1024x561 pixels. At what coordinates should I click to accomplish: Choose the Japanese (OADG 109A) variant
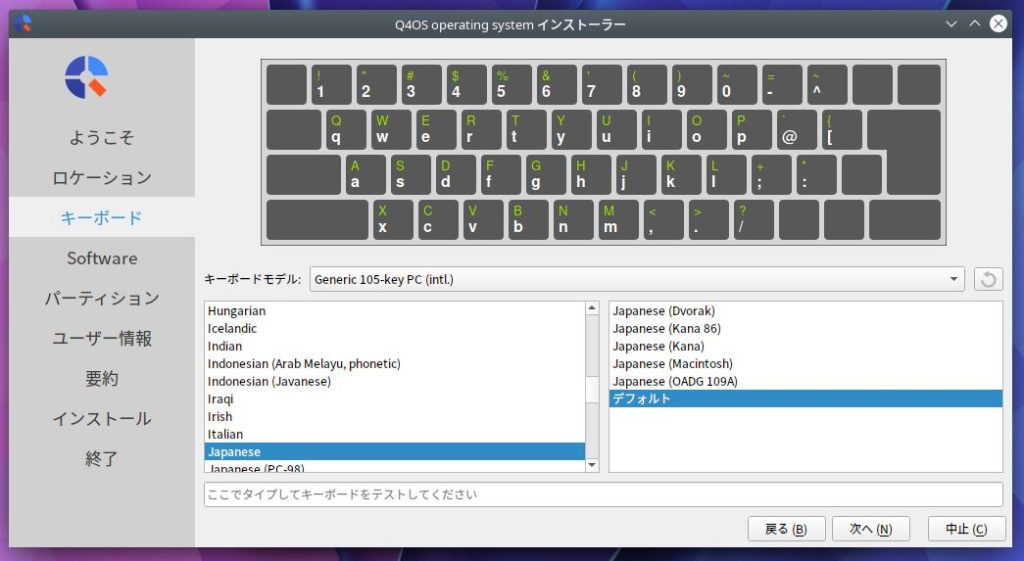[x=805, y=381]
